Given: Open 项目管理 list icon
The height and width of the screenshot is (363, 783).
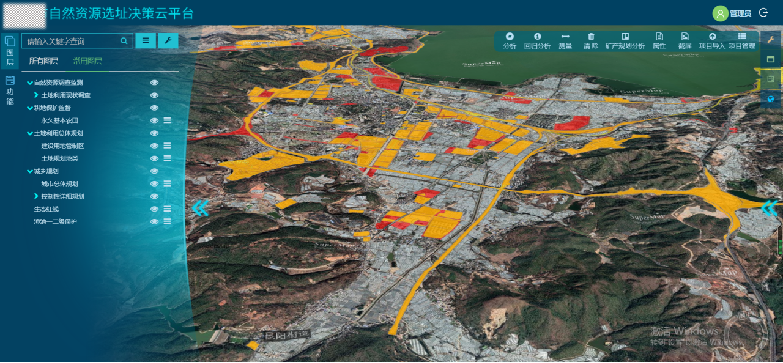Looking at the screenshot, I should 742,40.
